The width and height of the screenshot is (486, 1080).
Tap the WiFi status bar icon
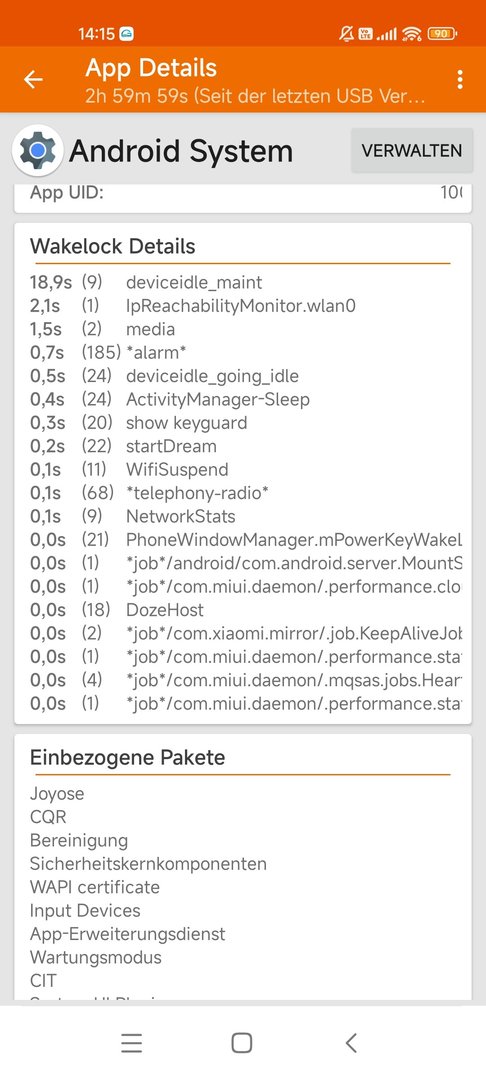point(412,33)
